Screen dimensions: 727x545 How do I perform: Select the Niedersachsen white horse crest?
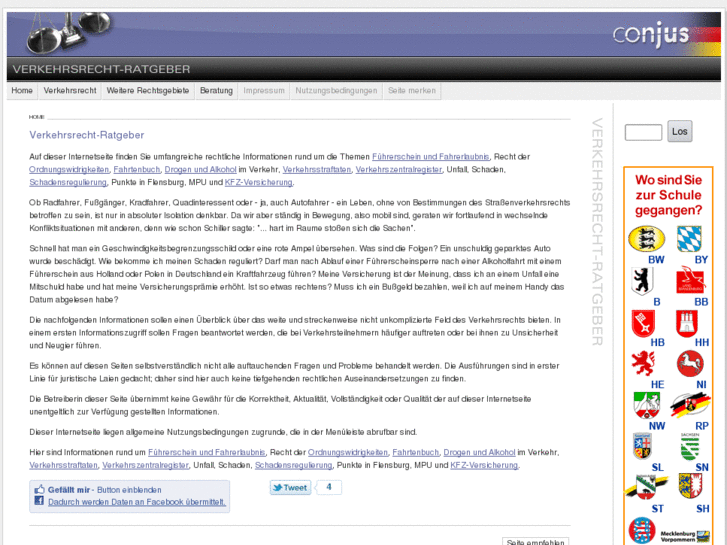690,364
